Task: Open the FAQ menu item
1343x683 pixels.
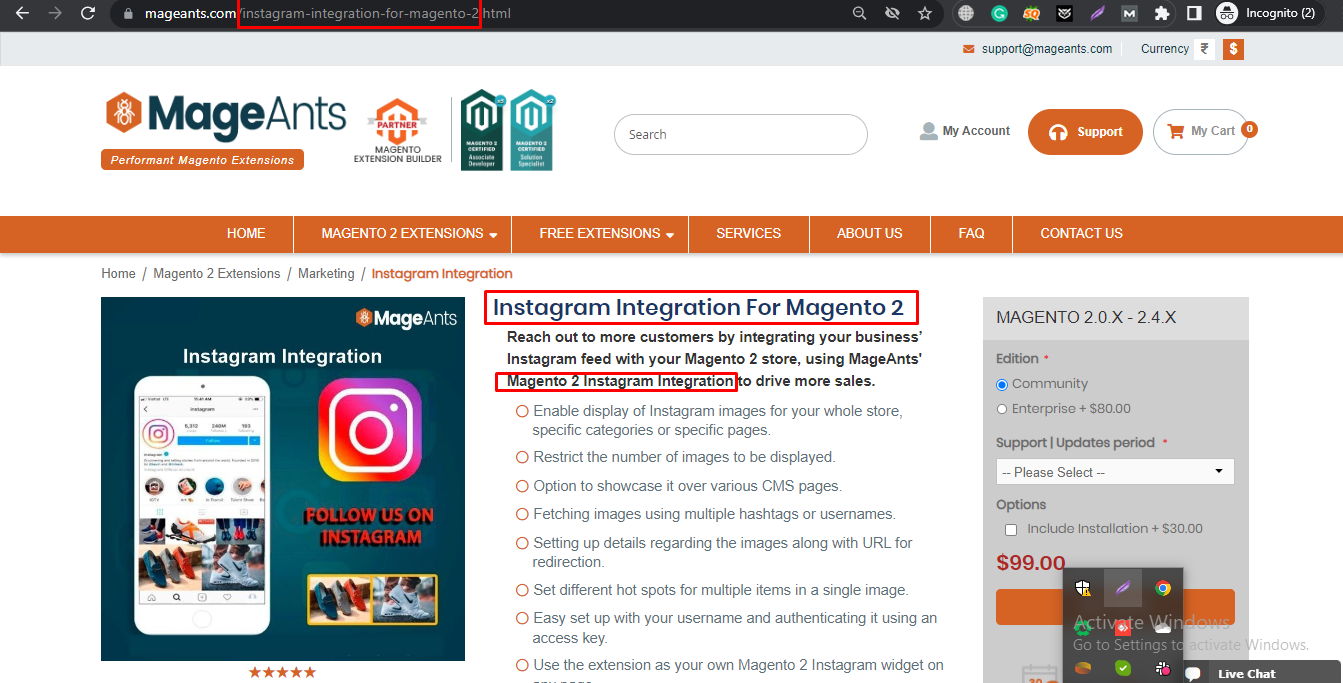Action: (x=971, y=234)
